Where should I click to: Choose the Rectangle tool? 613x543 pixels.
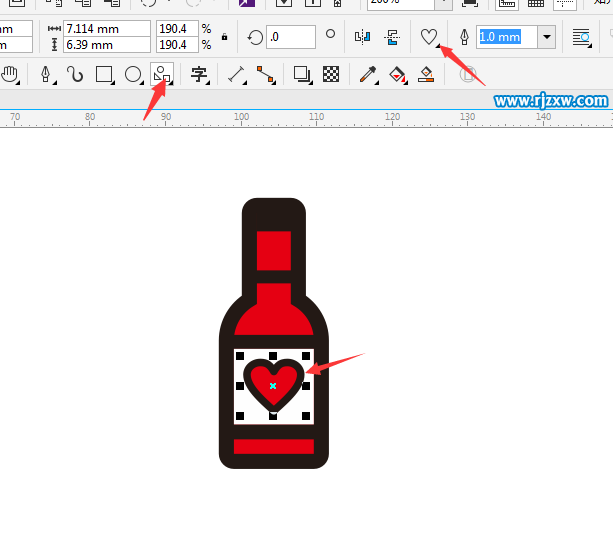(103, 74)
